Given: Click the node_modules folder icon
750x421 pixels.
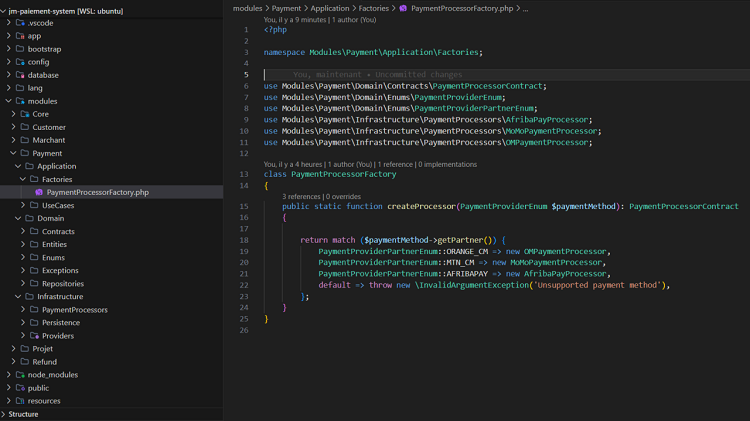Looking at the screenshot, I should pyautogui.click(x=20, y=375).
